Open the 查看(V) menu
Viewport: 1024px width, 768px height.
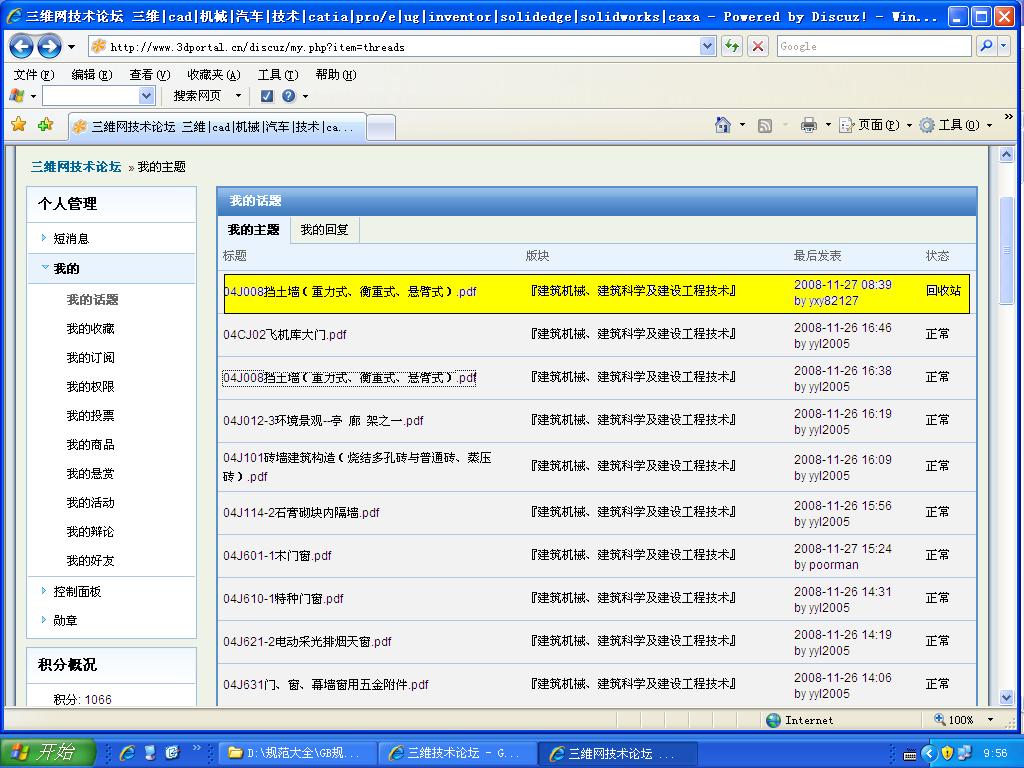[150, 75]
